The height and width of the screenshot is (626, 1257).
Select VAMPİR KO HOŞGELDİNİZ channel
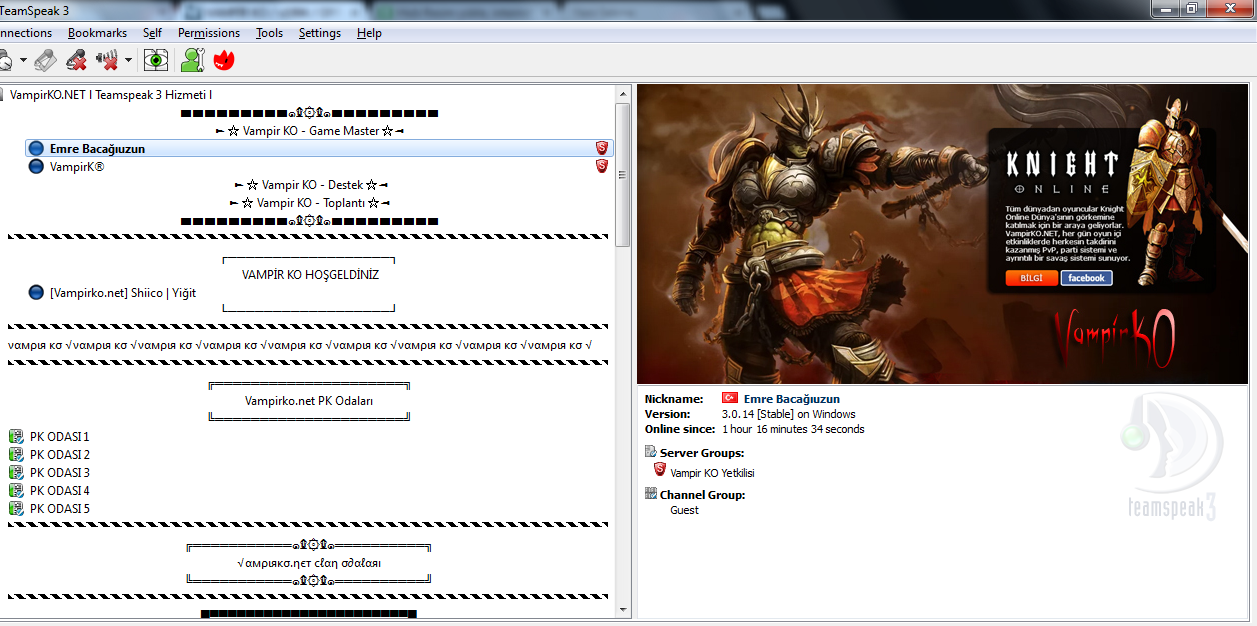(x=310, y=274)
